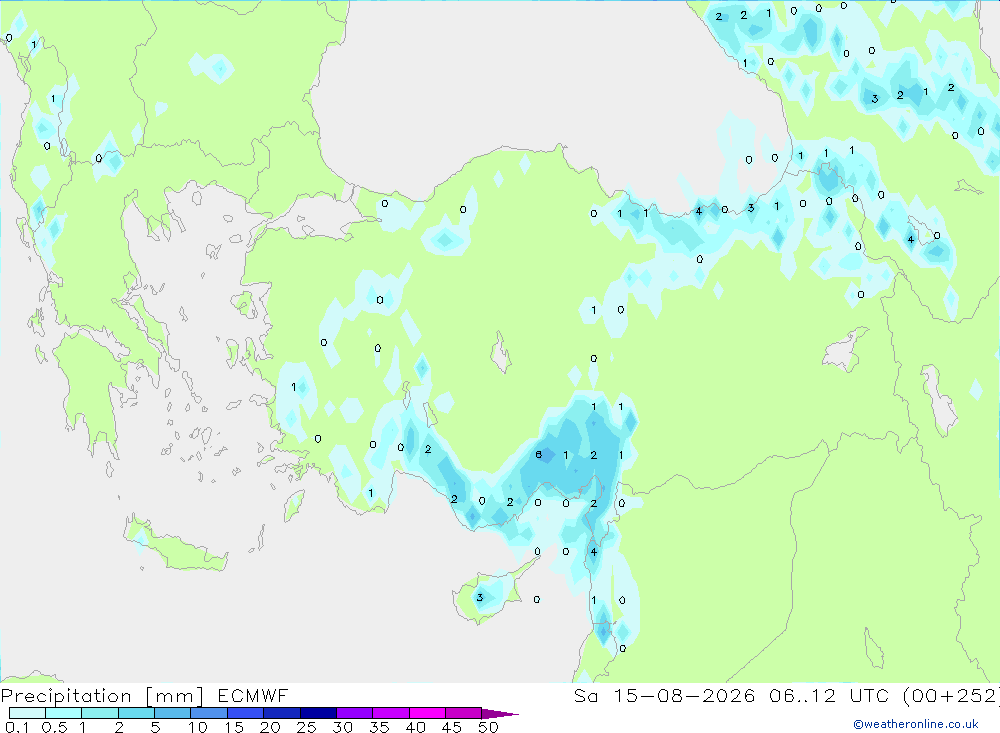
Task: Pick the legend swatch between 20 and 25
Action: [x=282, y=713]
